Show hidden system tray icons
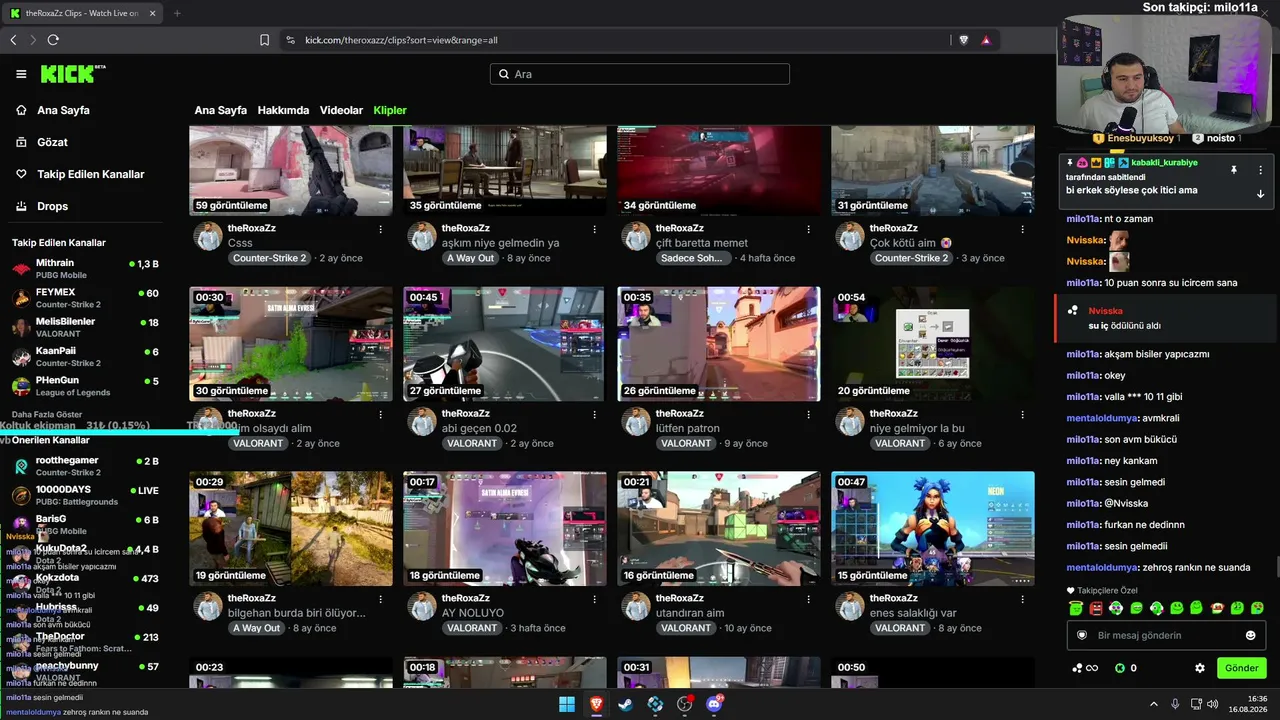The height and width of the screenshot is (720, 1280). (1155, 704)
